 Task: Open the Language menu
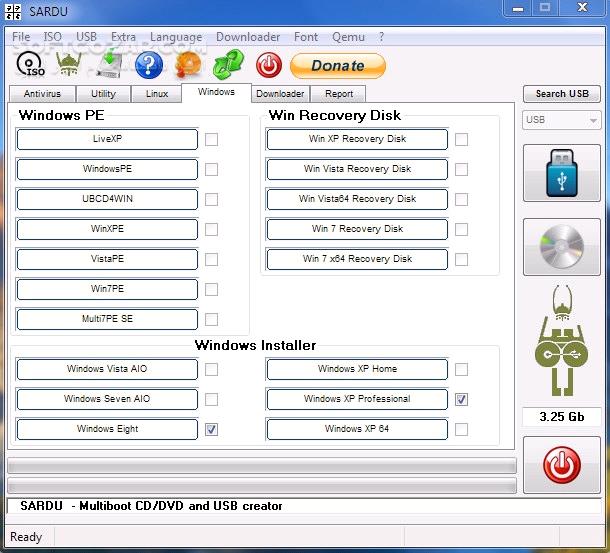click(x=176, y=37)
